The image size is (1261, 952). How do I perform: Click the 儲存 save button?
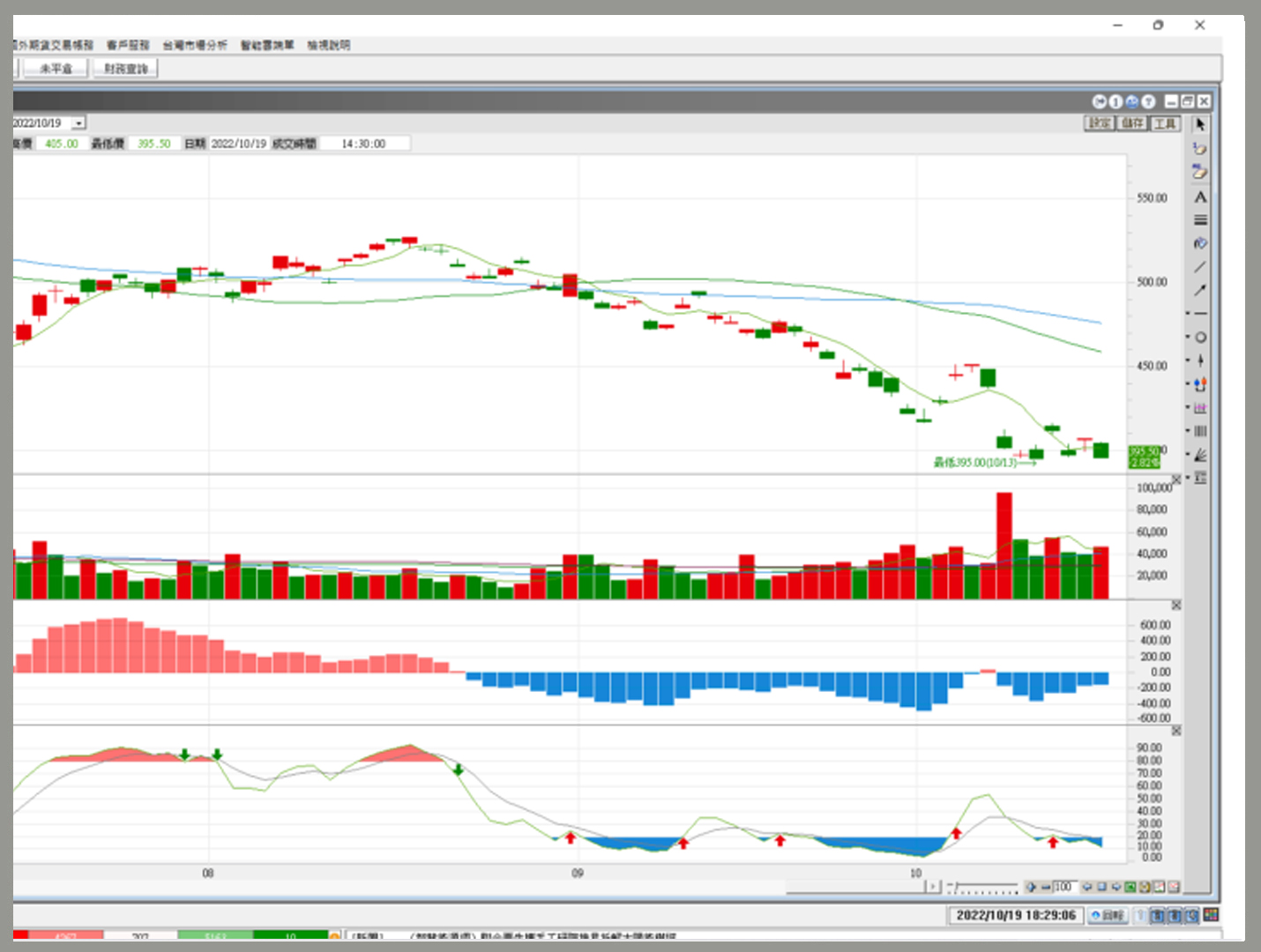1132,123
